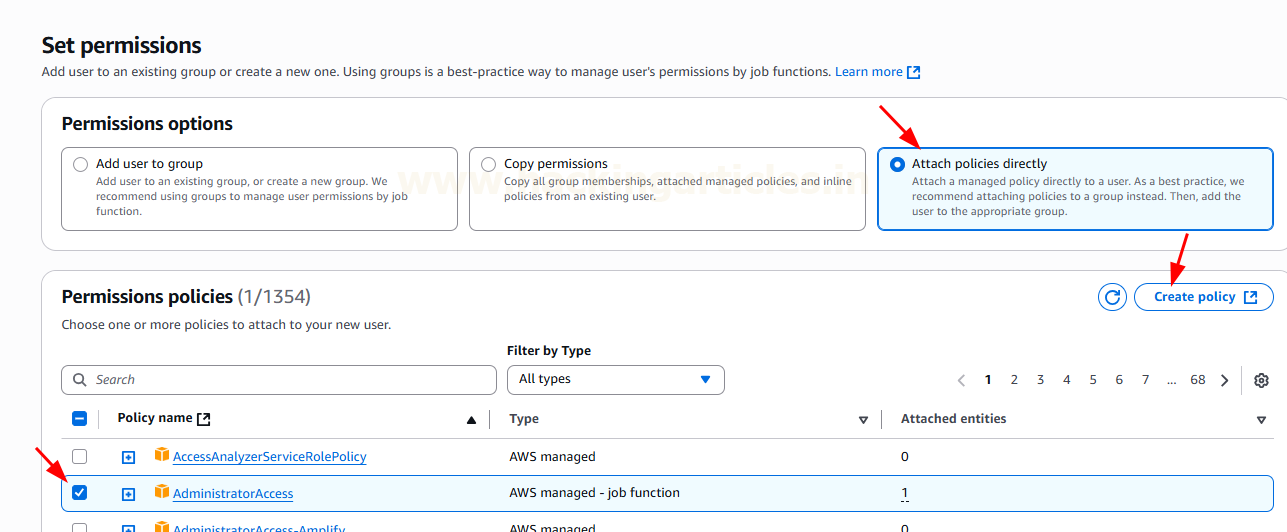This screenshot has width=1287, height=532.
Task: Expand AdministratorAccess policy row details
Action: click(x=128, y=494)
